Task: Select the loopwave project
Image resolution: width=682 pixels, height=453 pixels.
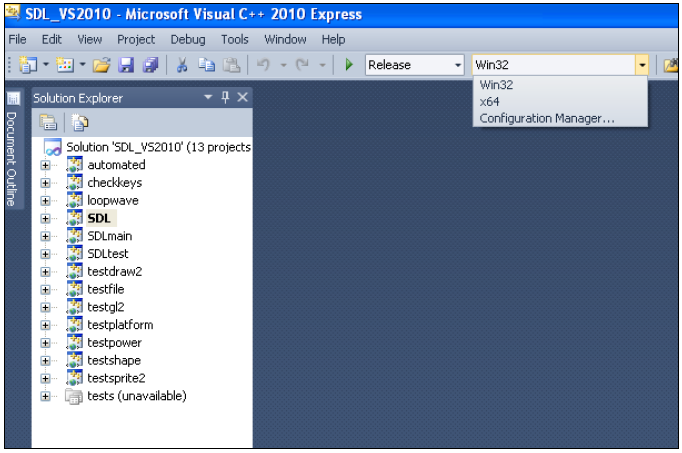Action: pyautogui.click(x=113, y=201)
